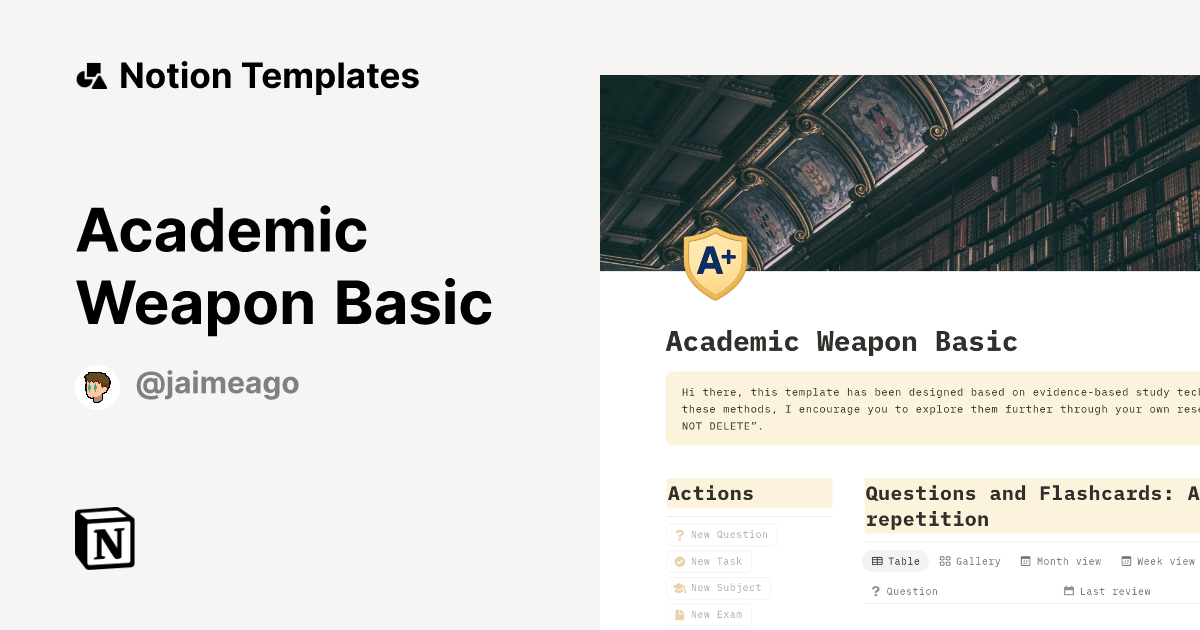The height and width of the screenshot is (630, 1200).
Task: Click the A+ shield page icon
Action: click(x=715, y=264)
